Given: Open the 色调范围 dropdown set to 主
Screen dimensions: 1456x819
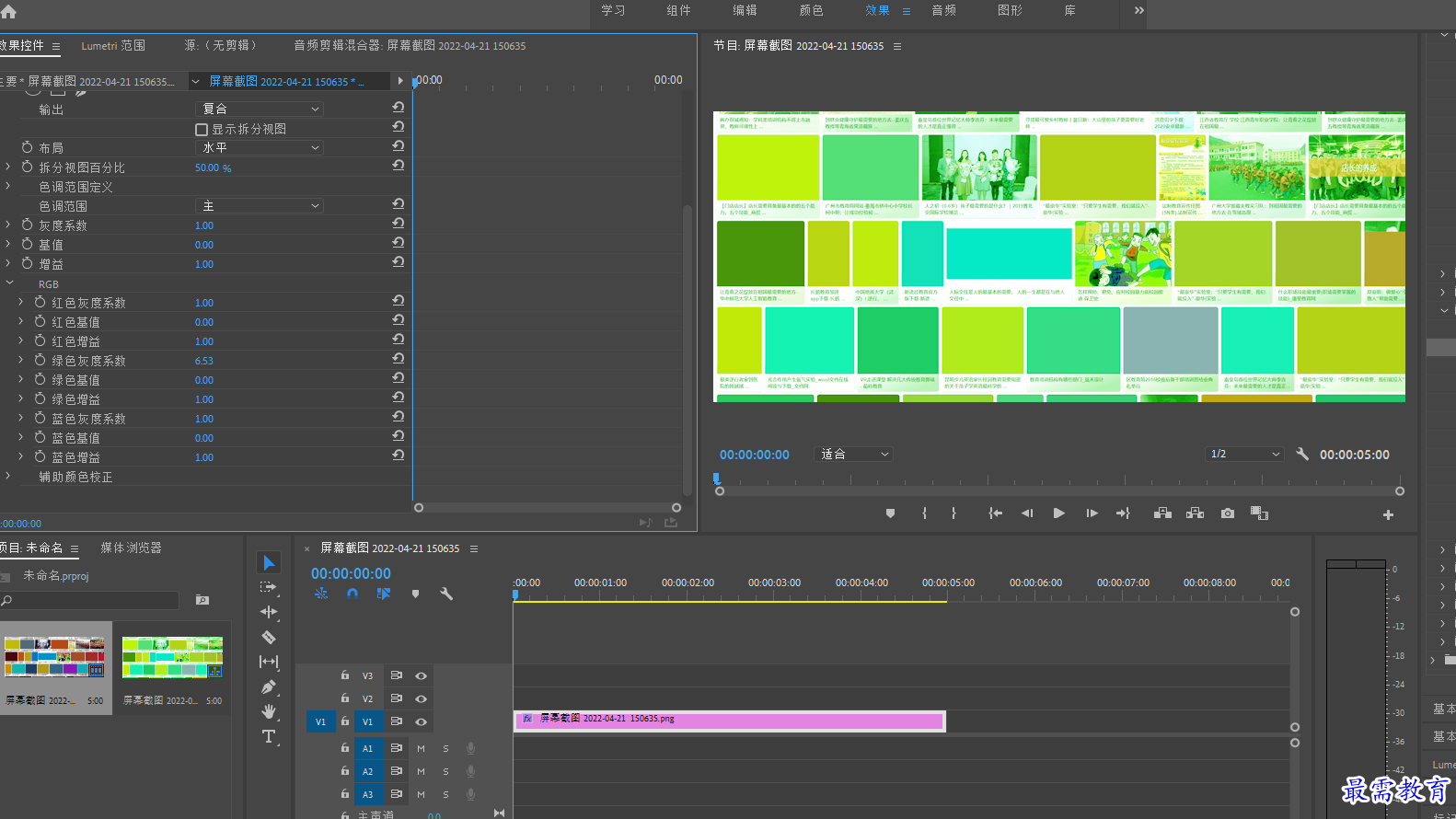Looking at the screenshot, I should [261, 206].
